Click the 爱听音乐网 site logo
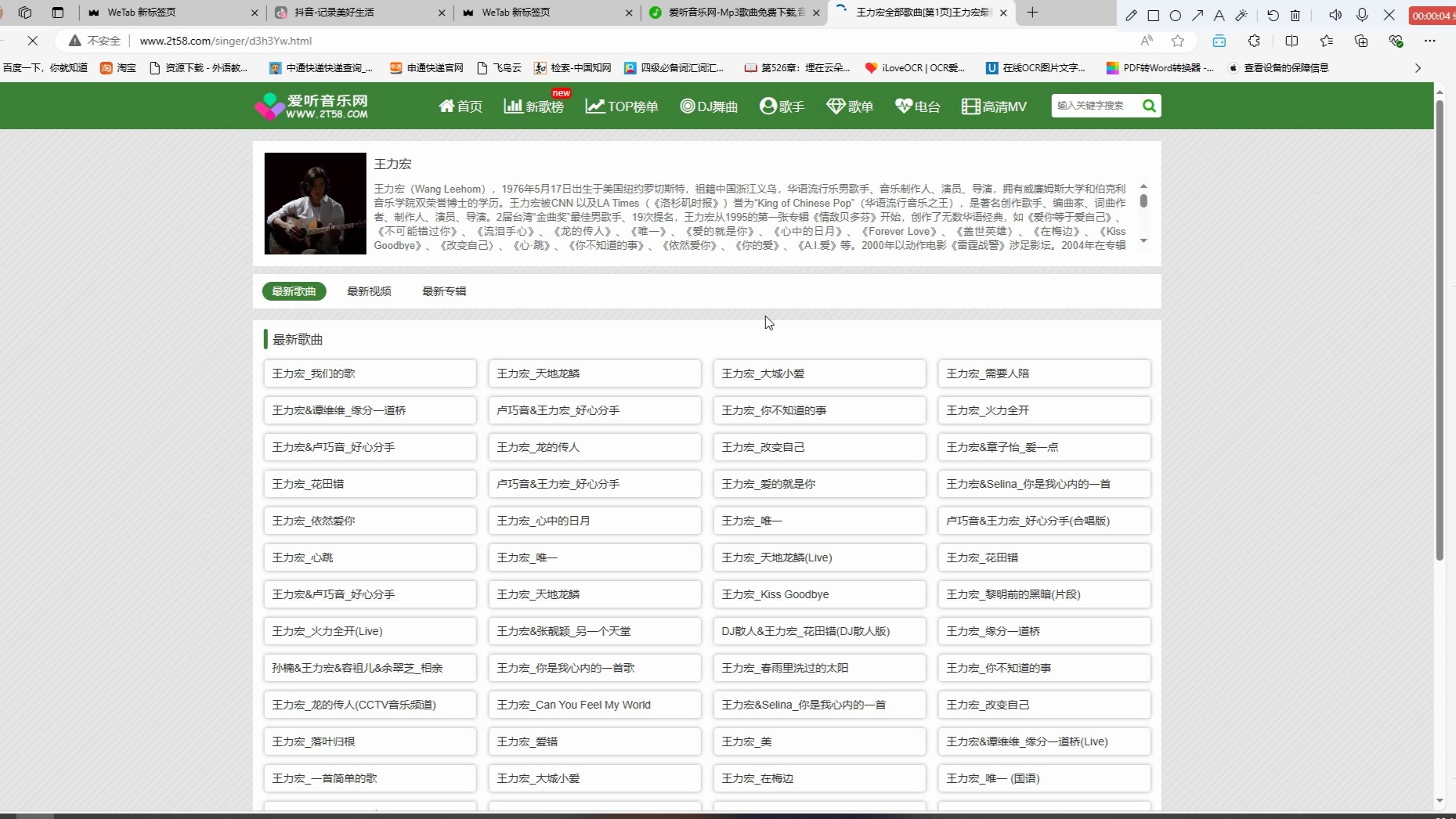 [312, 106]
